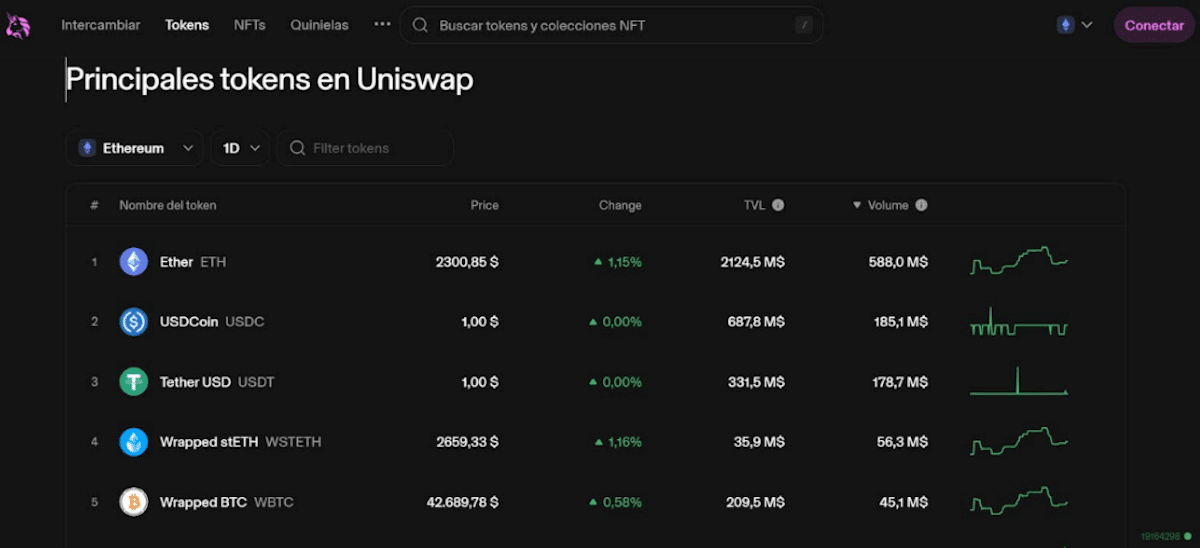The width and height of the screenshot is (1200, 548).
Task: Click the TVL info icon
Action: click(x=778, y=205)
